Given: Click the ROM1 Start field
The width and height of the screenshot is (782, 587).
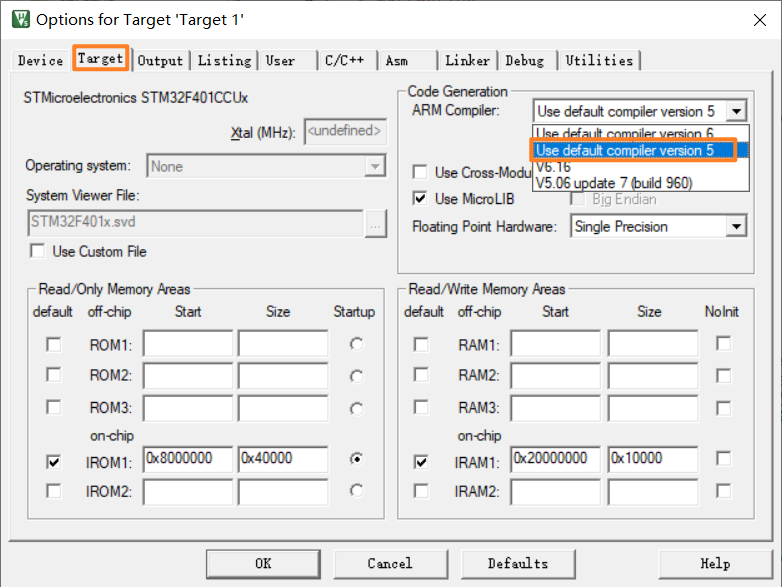Looking at the screenshot, I should click(x=188, y=343).
